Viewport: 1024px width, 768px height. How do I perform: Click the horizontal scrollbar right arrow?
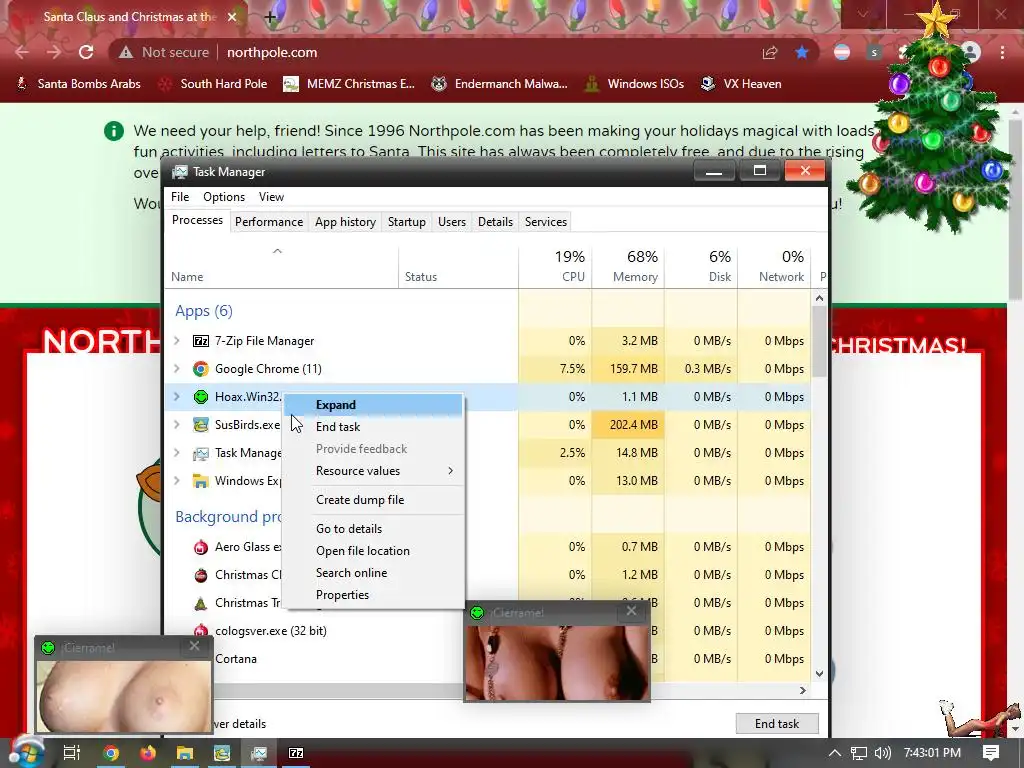tap(803, 690)
